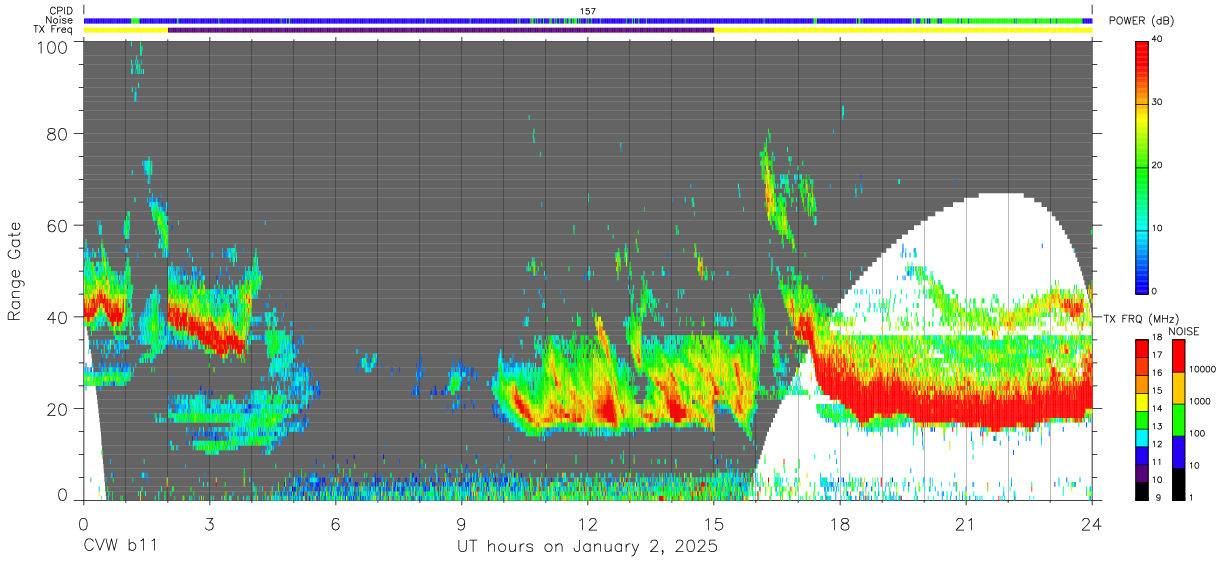
Task: Click the strong red echo band near hour 21
Action: pos(965,400)
